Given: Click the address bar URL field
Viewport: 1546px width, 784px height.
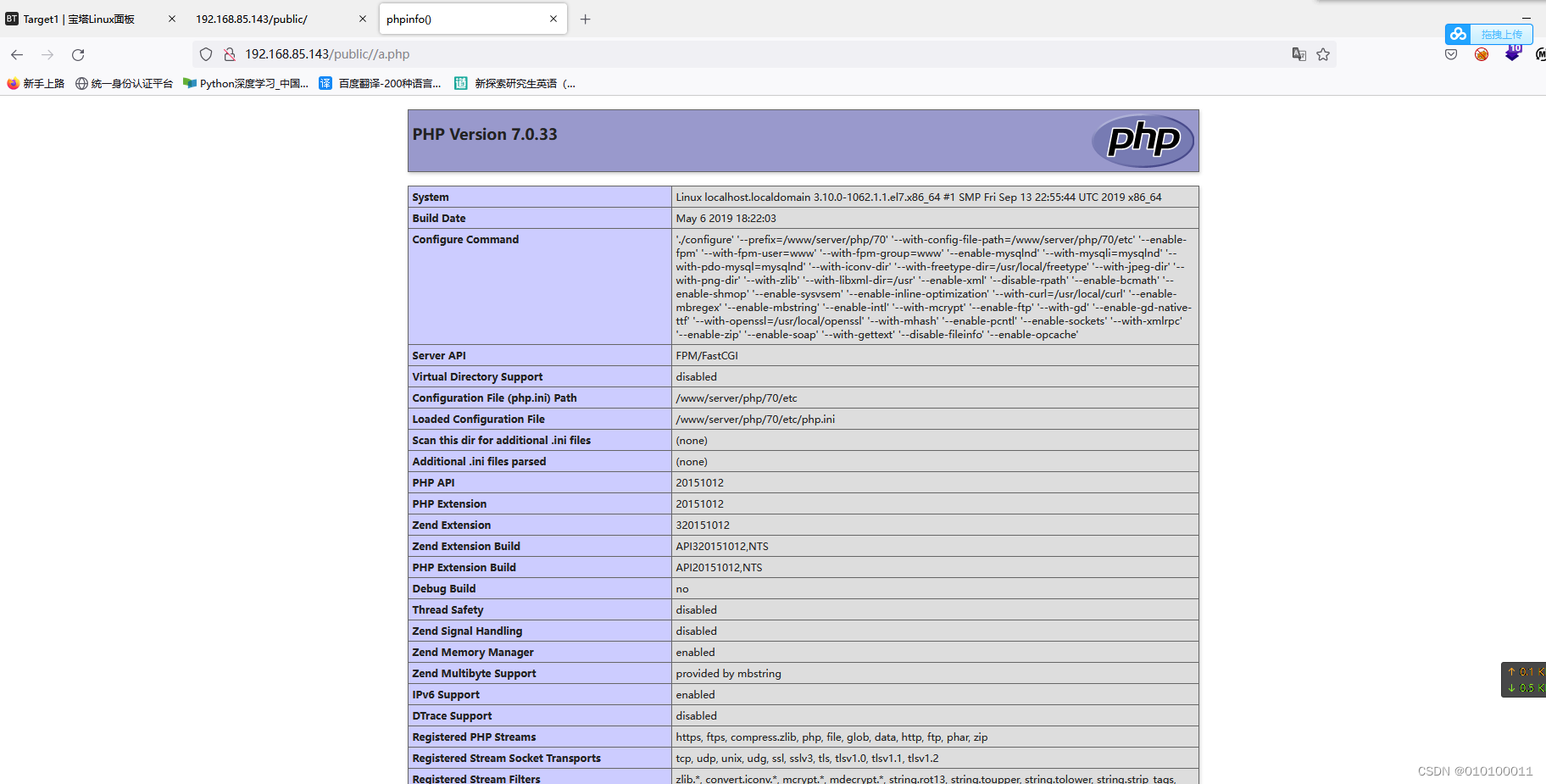Looking at the screenshot, I should click(763, 54).
